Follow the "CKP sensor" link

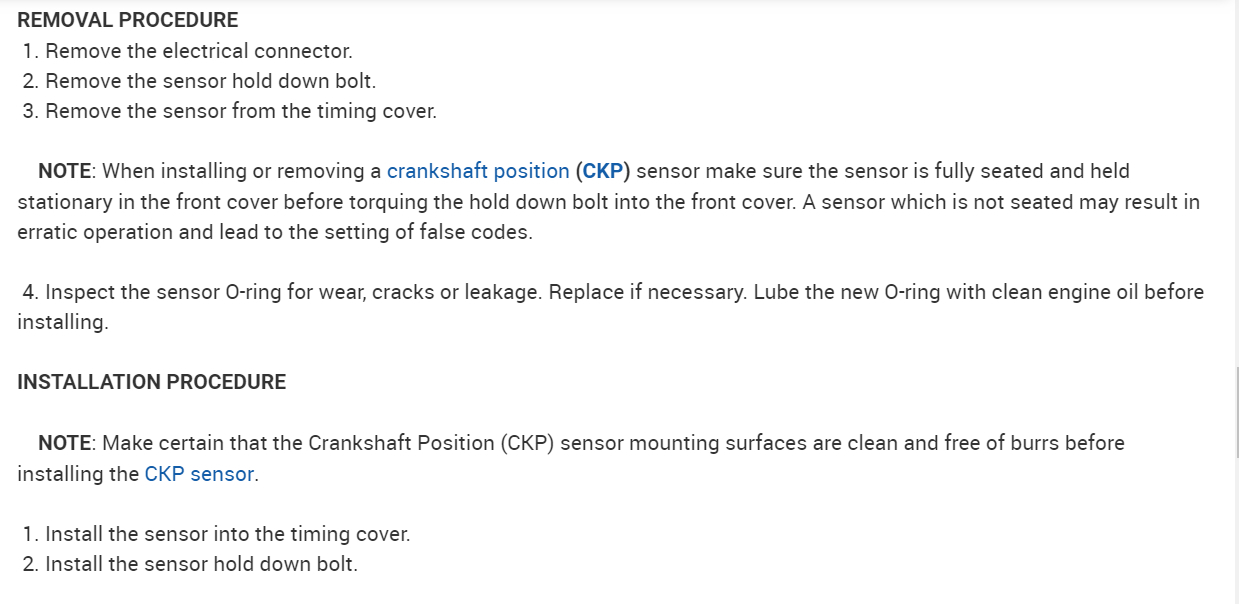pyautogui.click(x=199, y=474)
